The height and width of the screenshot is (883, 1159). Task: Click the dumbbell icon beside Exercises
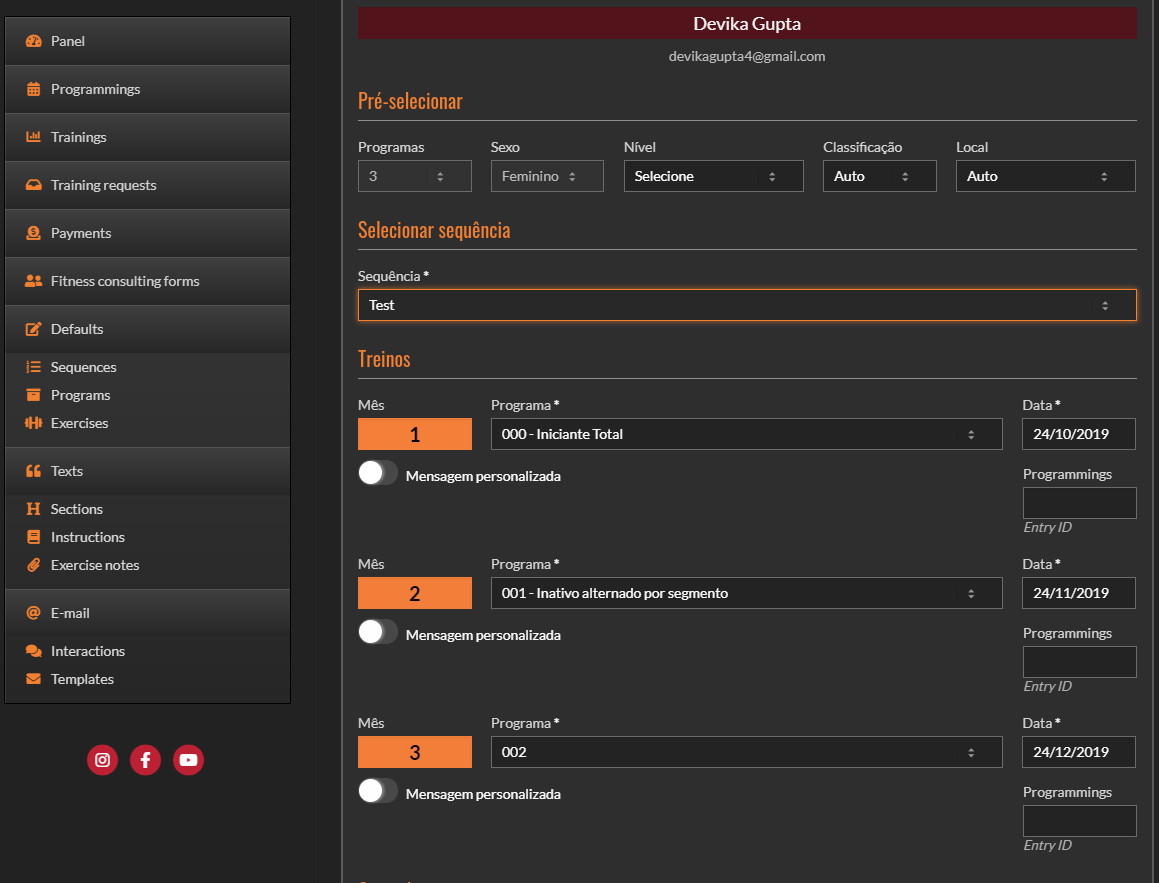33,423
